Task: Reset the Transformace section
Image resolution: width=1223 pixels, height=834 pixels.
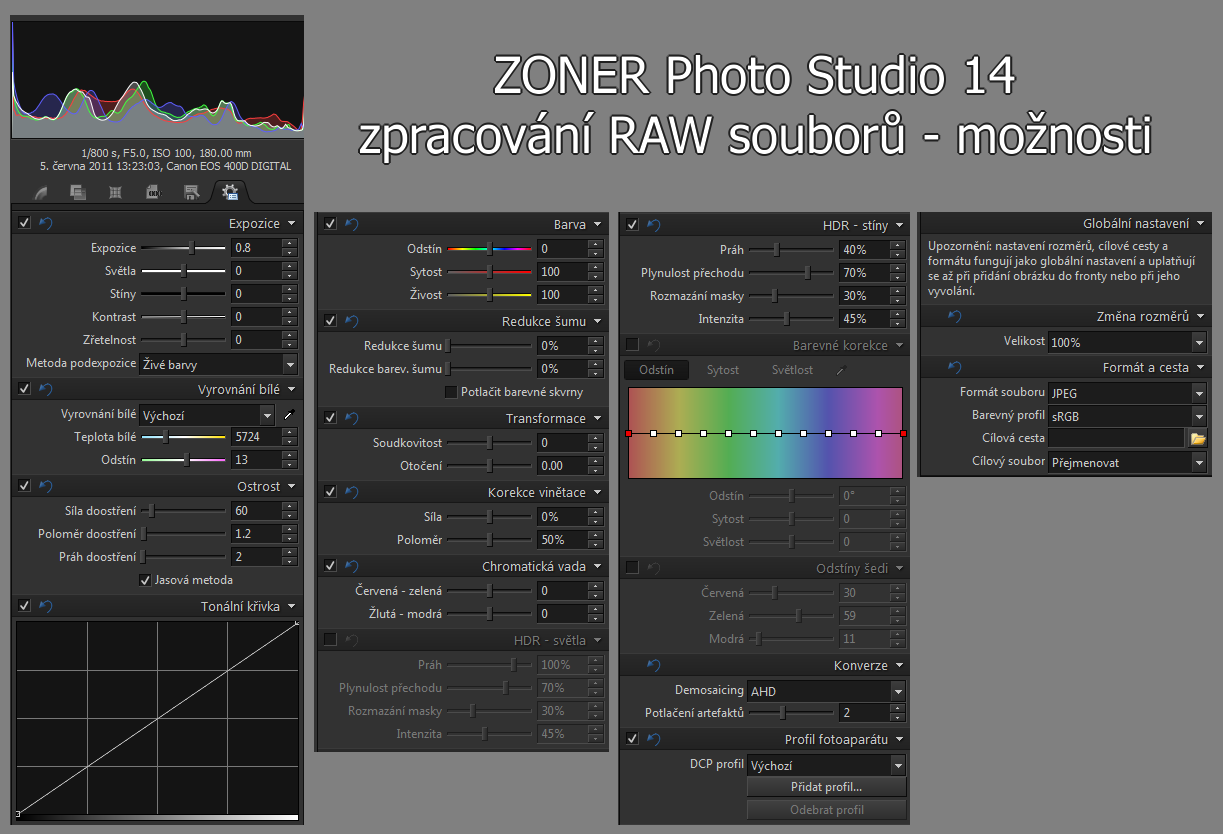Action: tap(351, 418)
